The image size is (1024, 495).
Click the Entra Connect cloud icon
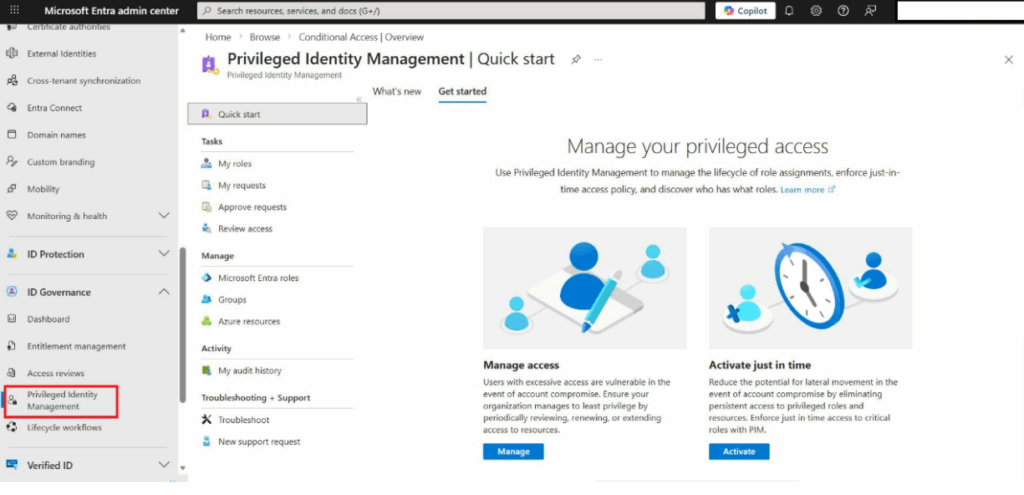click(12, 108)
